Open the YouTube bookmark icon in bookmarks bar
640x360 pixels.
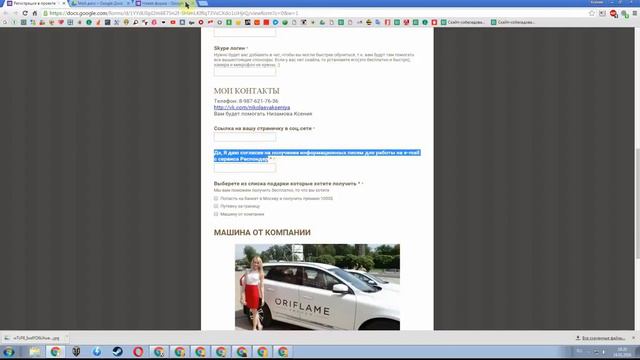173,22
